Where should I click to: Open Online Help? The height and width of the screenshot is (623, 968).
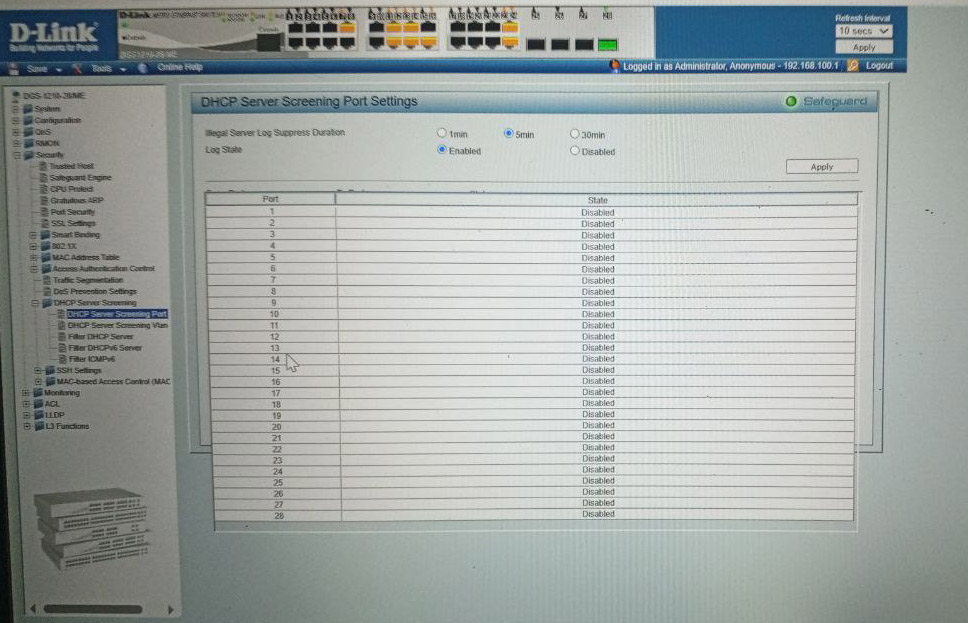(180, 67)
